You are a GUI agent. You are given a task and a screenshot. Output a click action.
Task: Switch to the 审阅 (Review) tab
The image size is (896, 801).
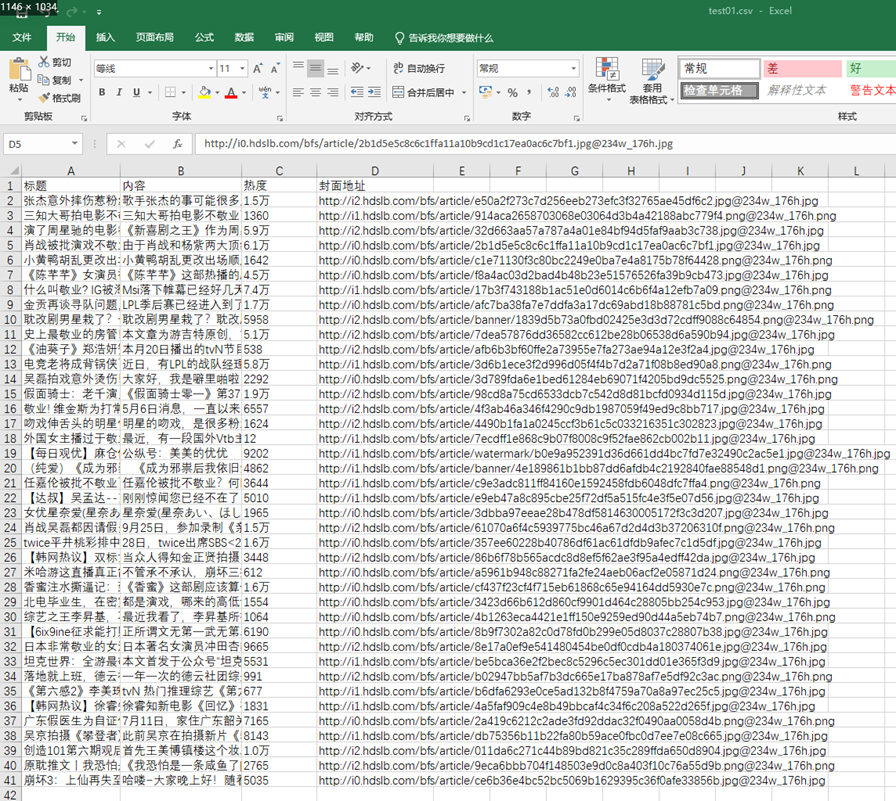[x=284, y=37]
